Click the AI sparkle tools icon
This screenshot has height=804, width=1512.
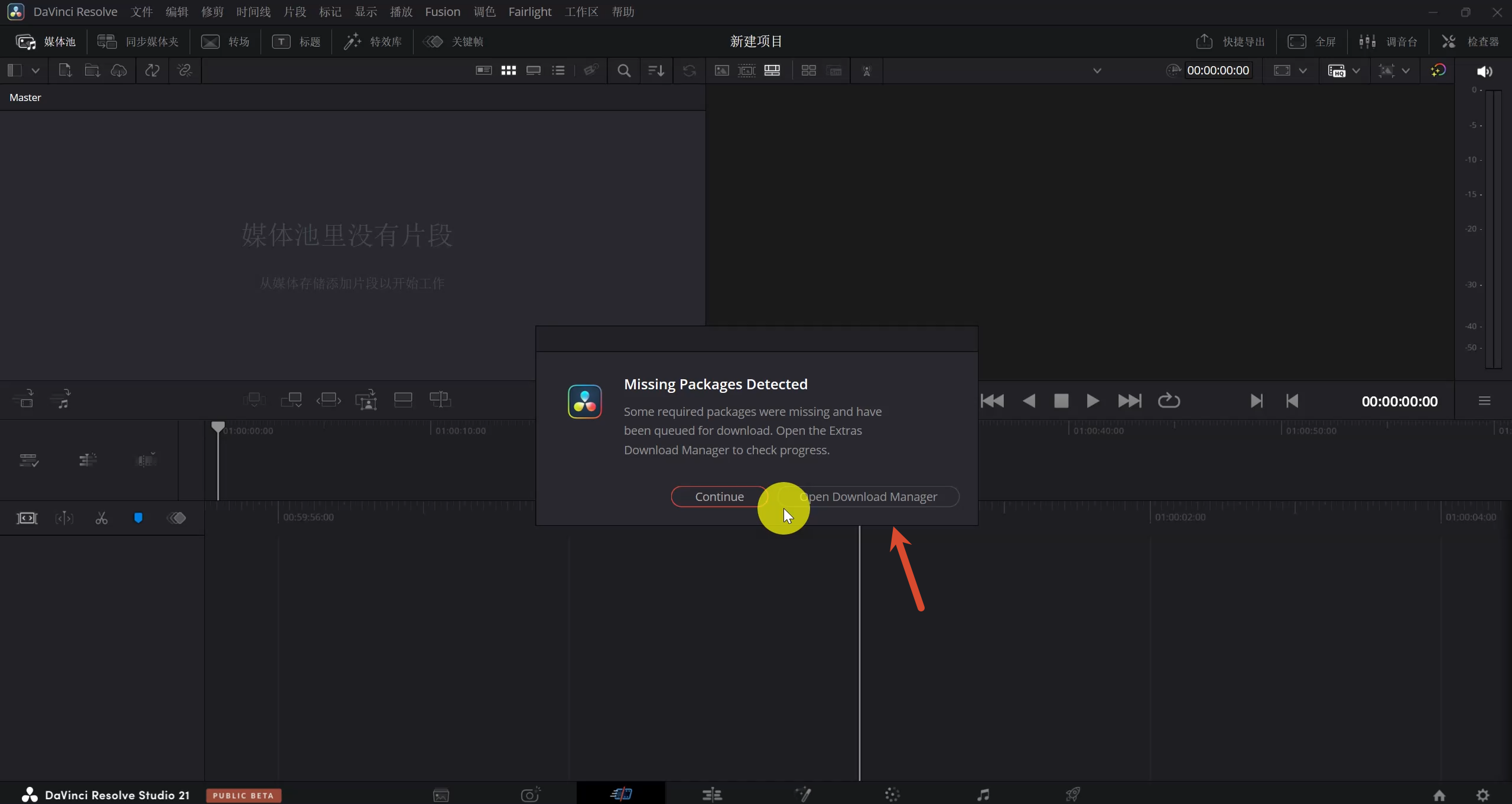(1438, 71)
